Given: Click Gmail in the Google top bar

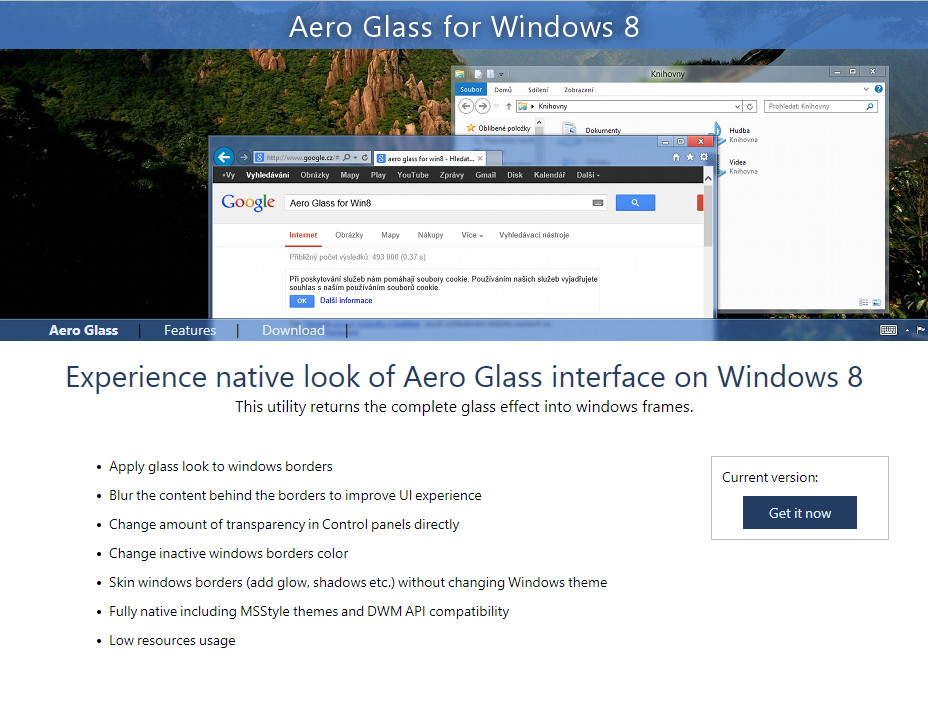Looking at the screenshot, I should (485, 175).
